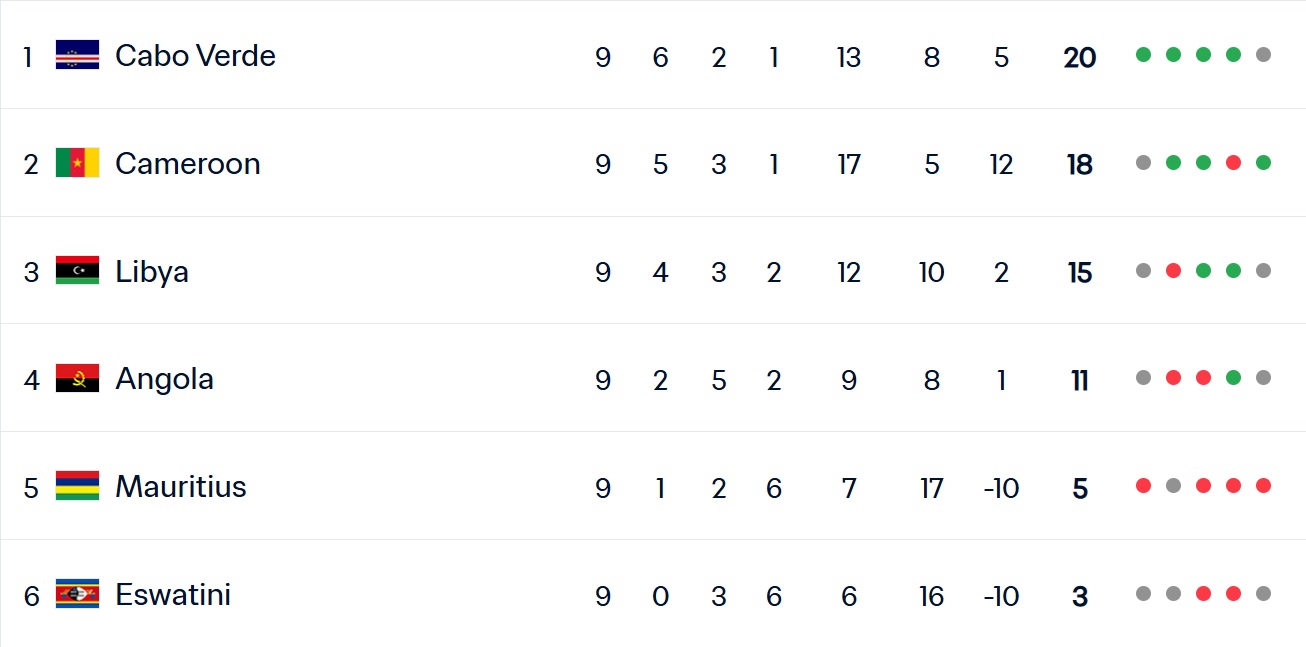Open the Cameroon team page

tap(187, 163)
